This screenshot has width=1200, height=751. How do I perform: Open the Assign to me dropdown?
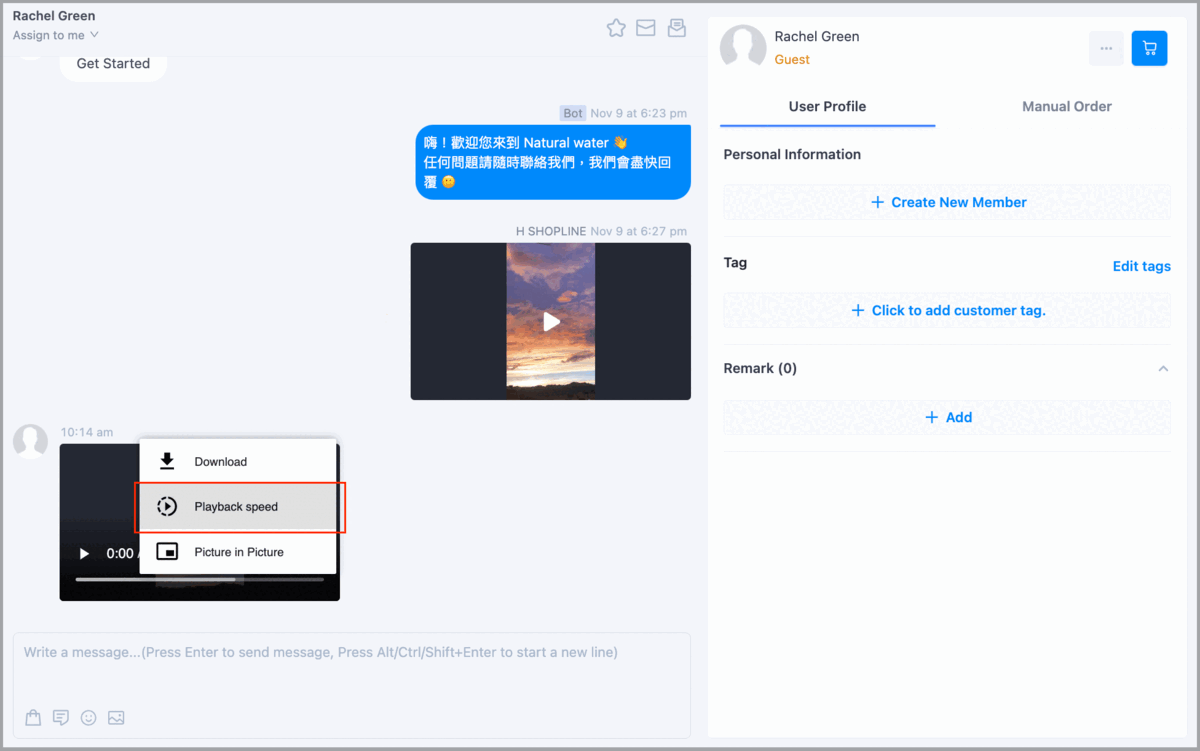pyautogui.click(x=56, y=35)
